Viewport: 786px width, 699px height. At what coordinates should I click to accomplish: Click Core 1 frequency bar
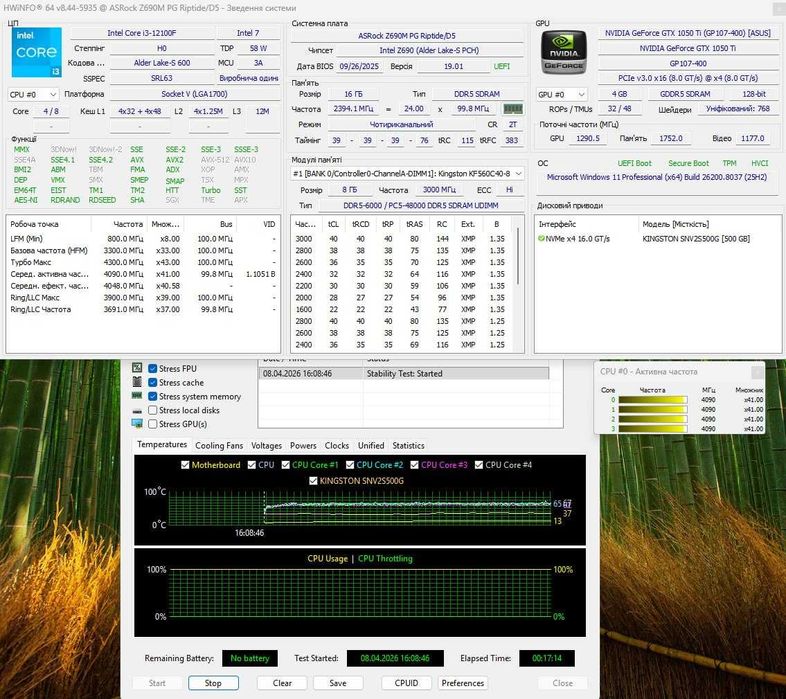tap(652, 409)
